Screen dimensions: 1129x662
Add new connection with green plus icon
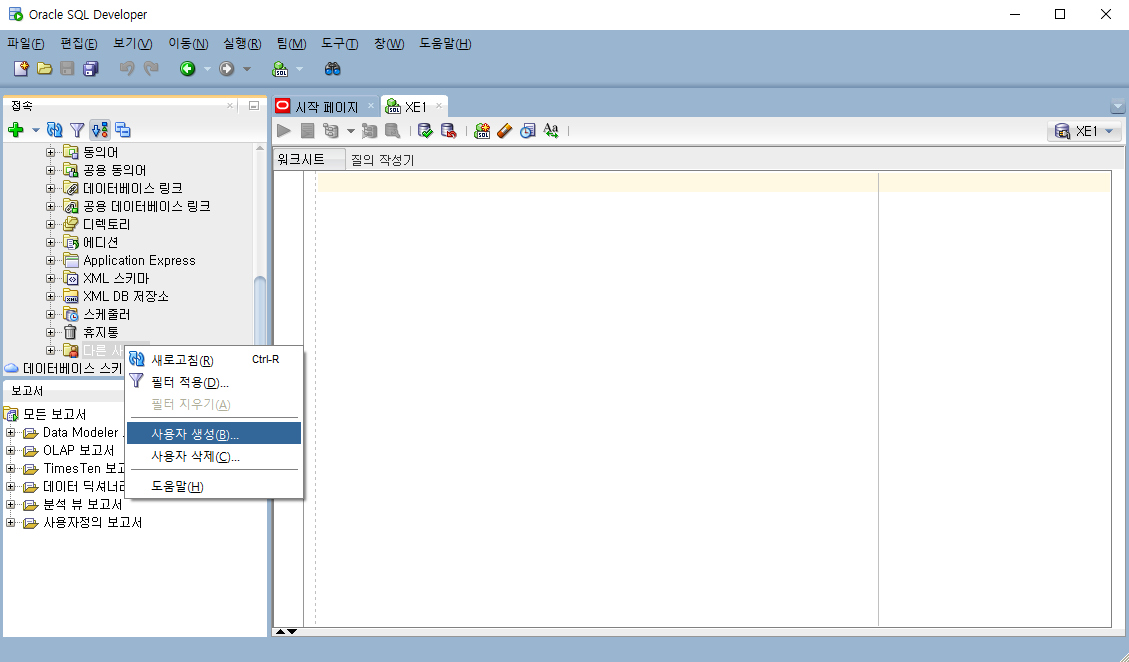[x=16, y=130]
